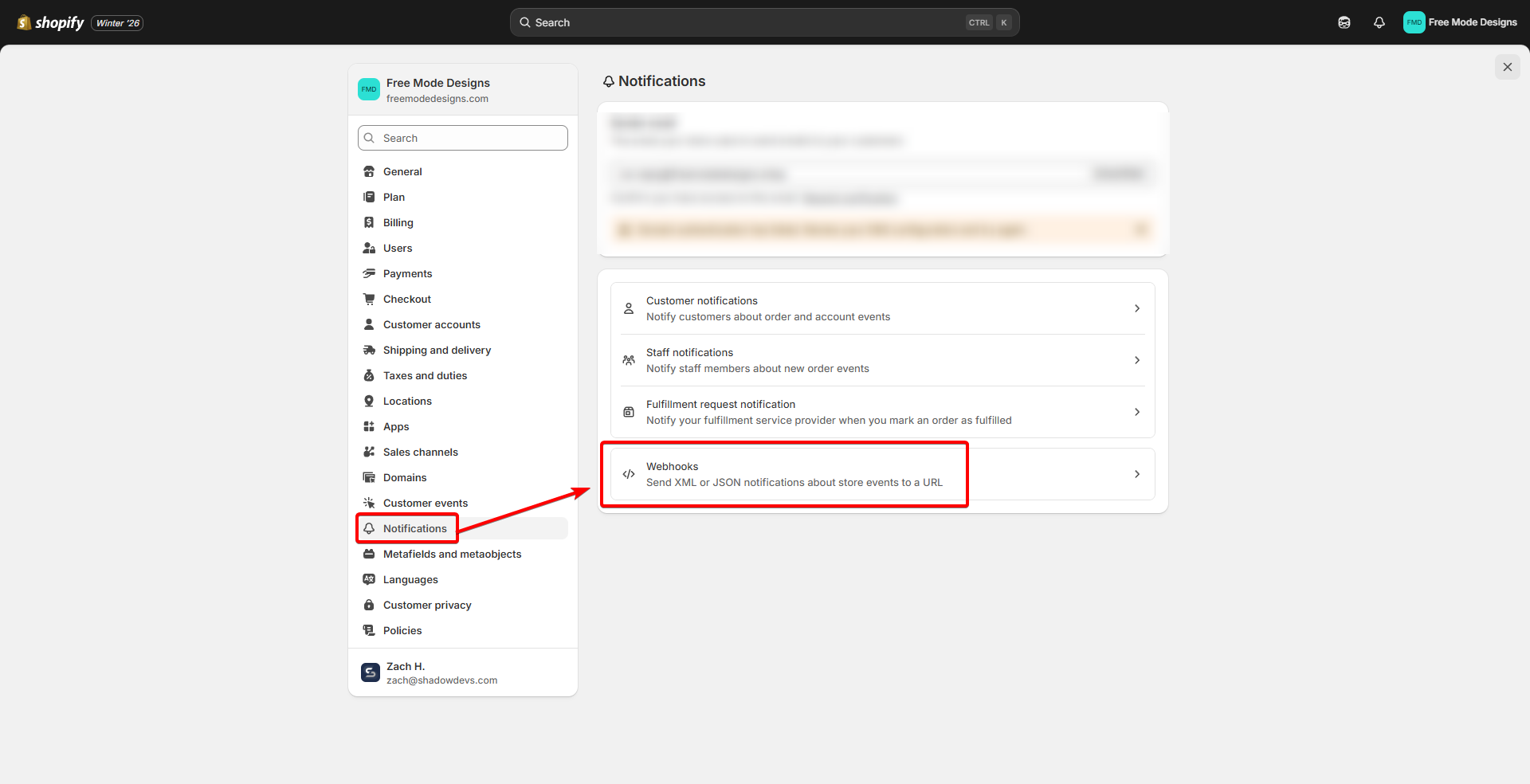Click the Shipping and delivery truck icon
The image size is (1530, 784).
tap(368, 350)
